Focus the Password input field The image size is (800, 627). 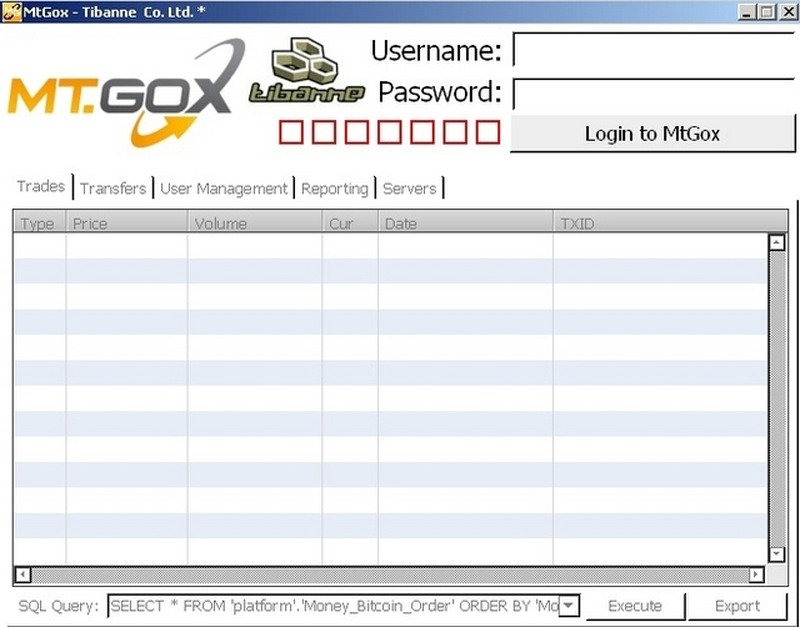[x=654, y=93]
